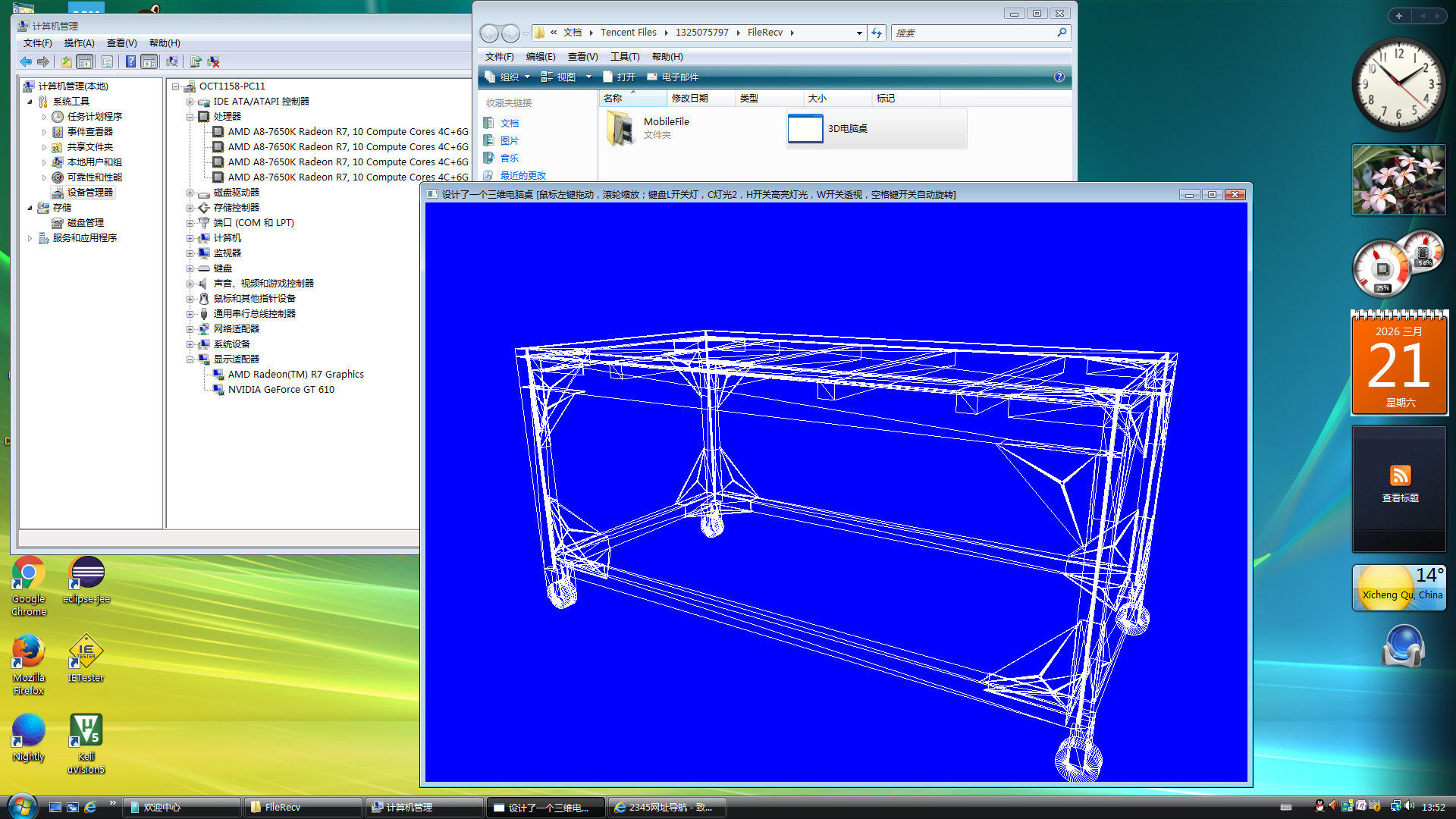Click Uninstall device toolbar icon

click(214, 61)
